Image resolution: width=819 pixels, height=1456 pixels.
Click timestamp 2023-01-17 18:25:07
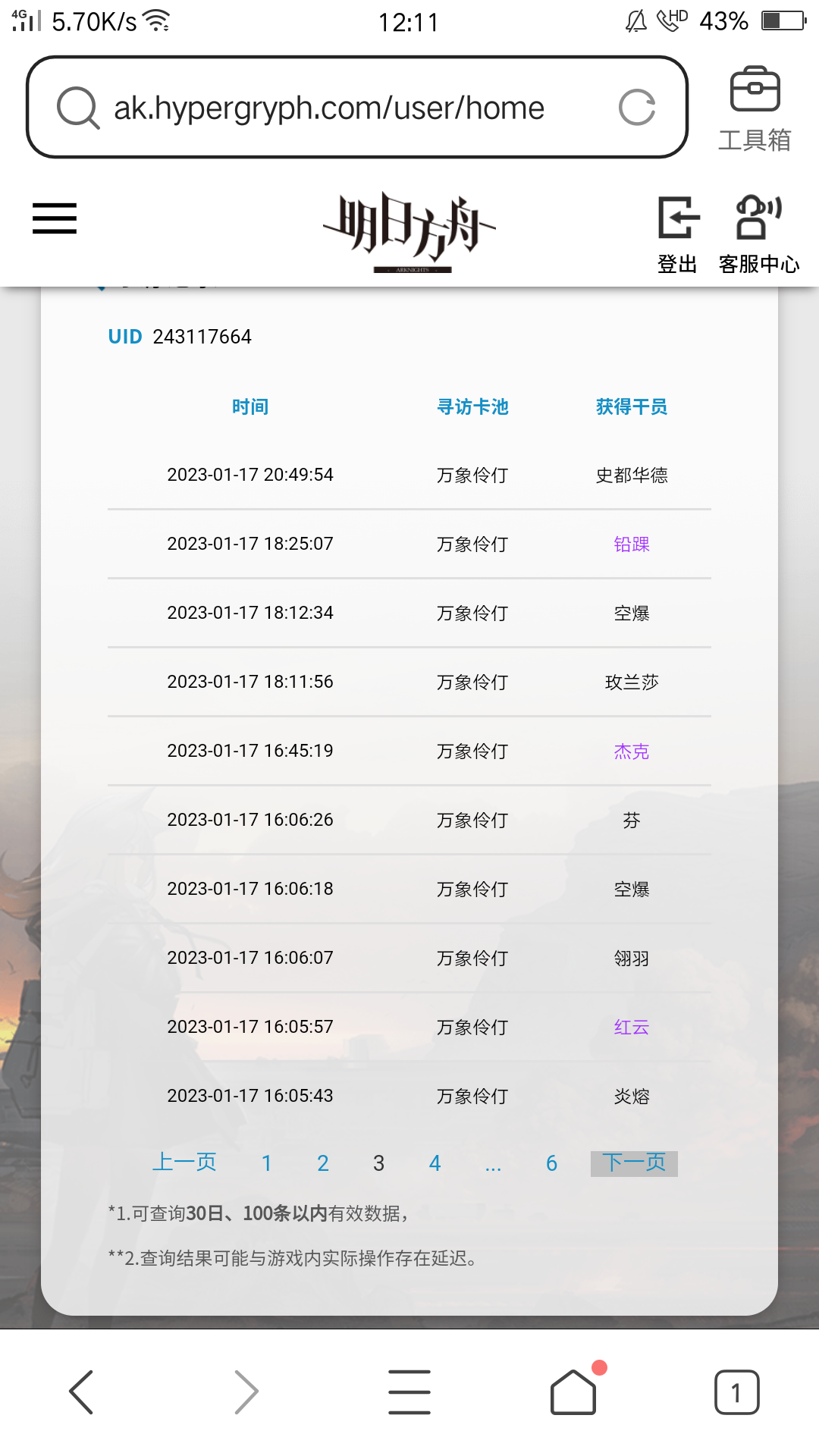pyautogui.click(x=250, y=544)
